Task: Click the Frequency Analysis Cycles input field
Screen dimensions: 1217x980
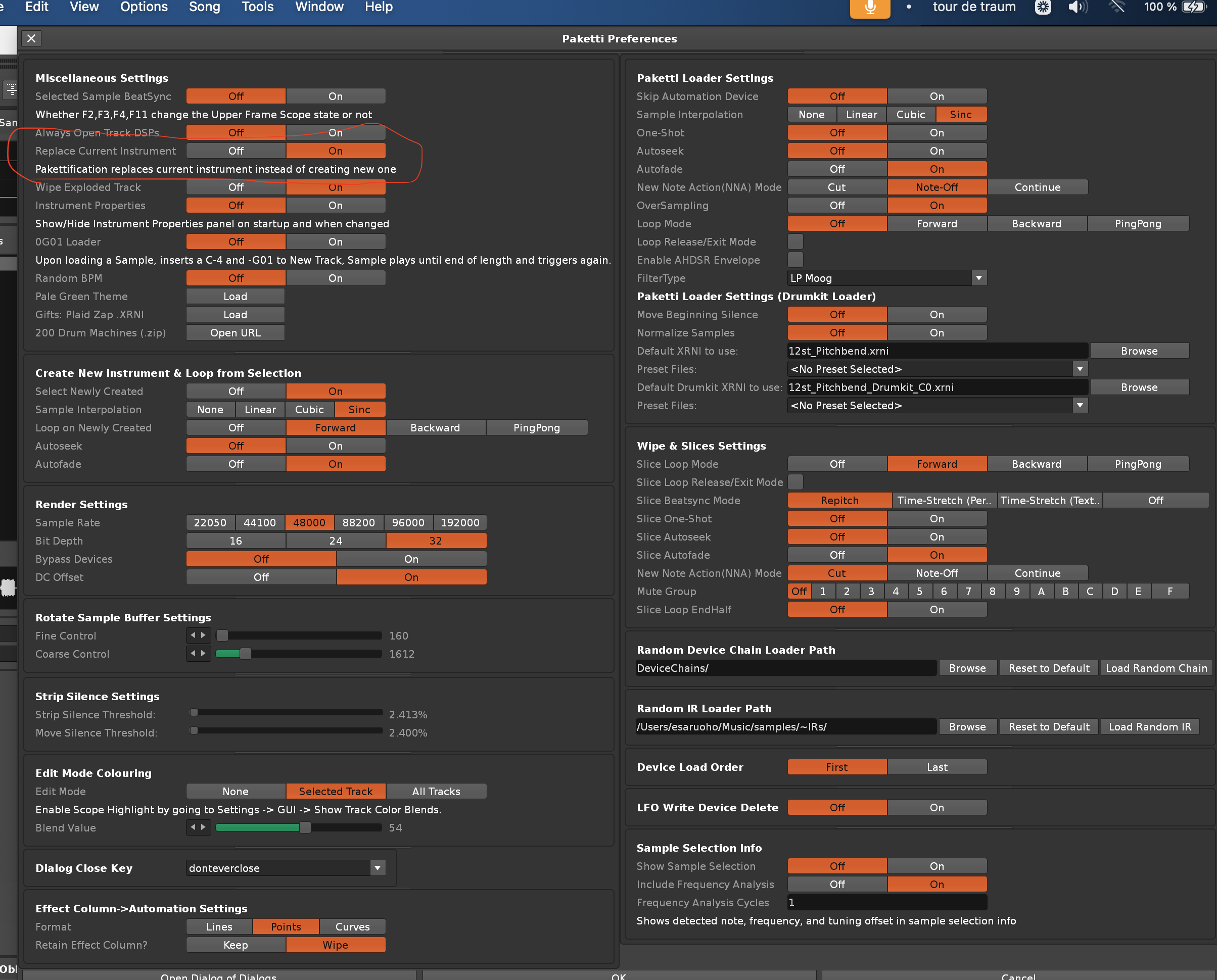Action: coord(886,902)
